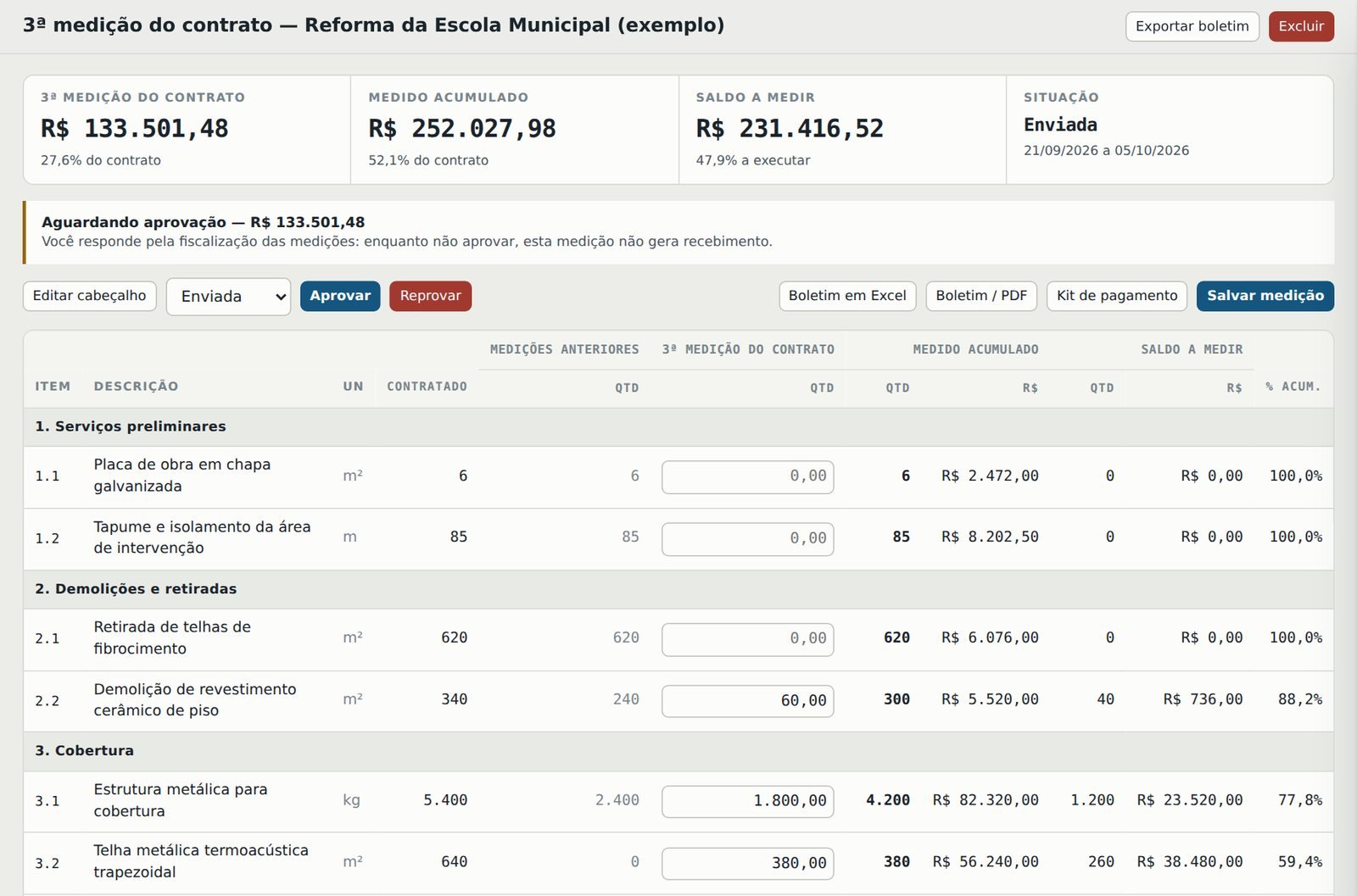1357x896 pixels.
Task: Click 'Placa de obra em chapa galvanizada' description
Action: tap(182, 476)
